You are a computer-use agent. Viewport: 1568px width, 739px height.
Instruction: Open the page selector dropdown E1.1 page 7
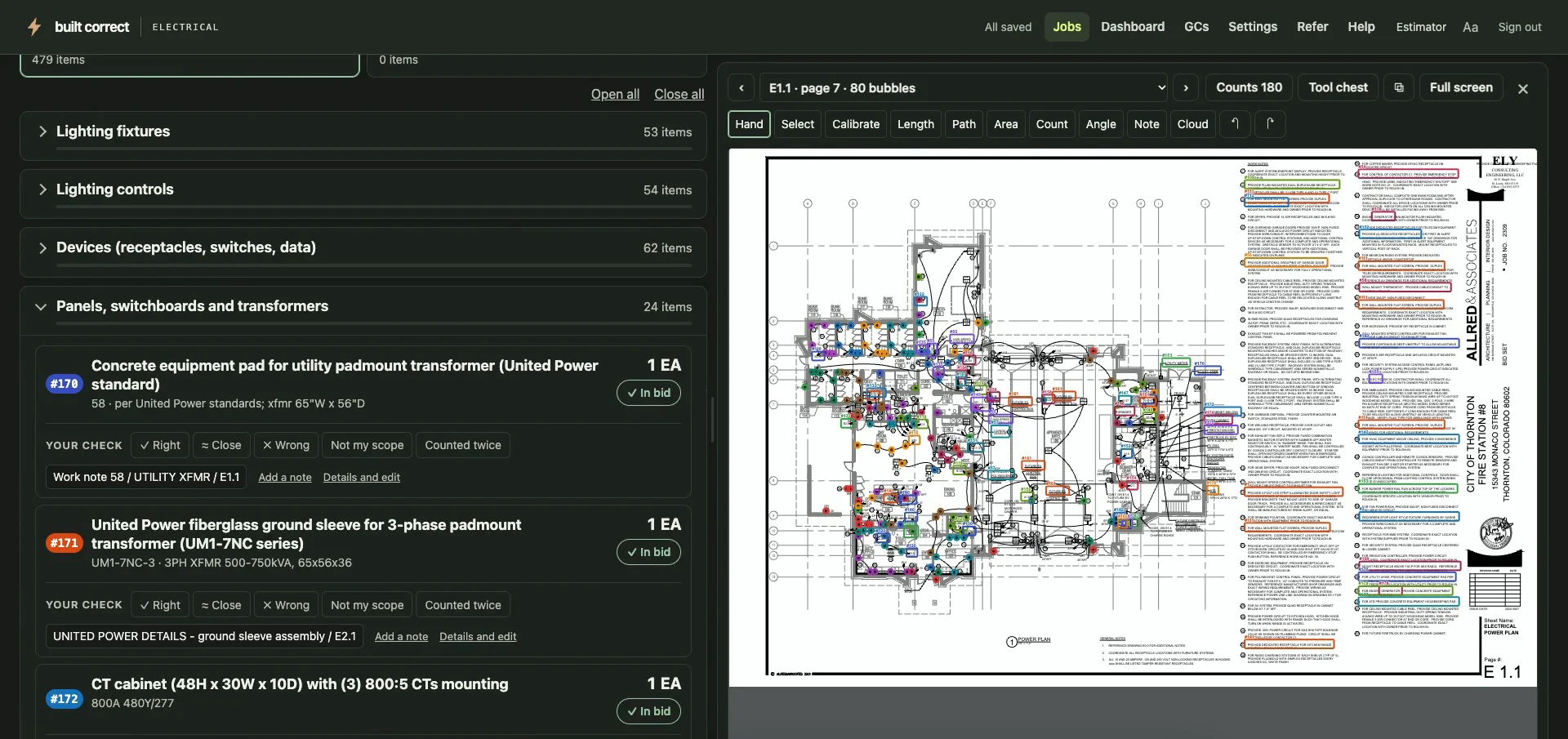click(964, 88)
